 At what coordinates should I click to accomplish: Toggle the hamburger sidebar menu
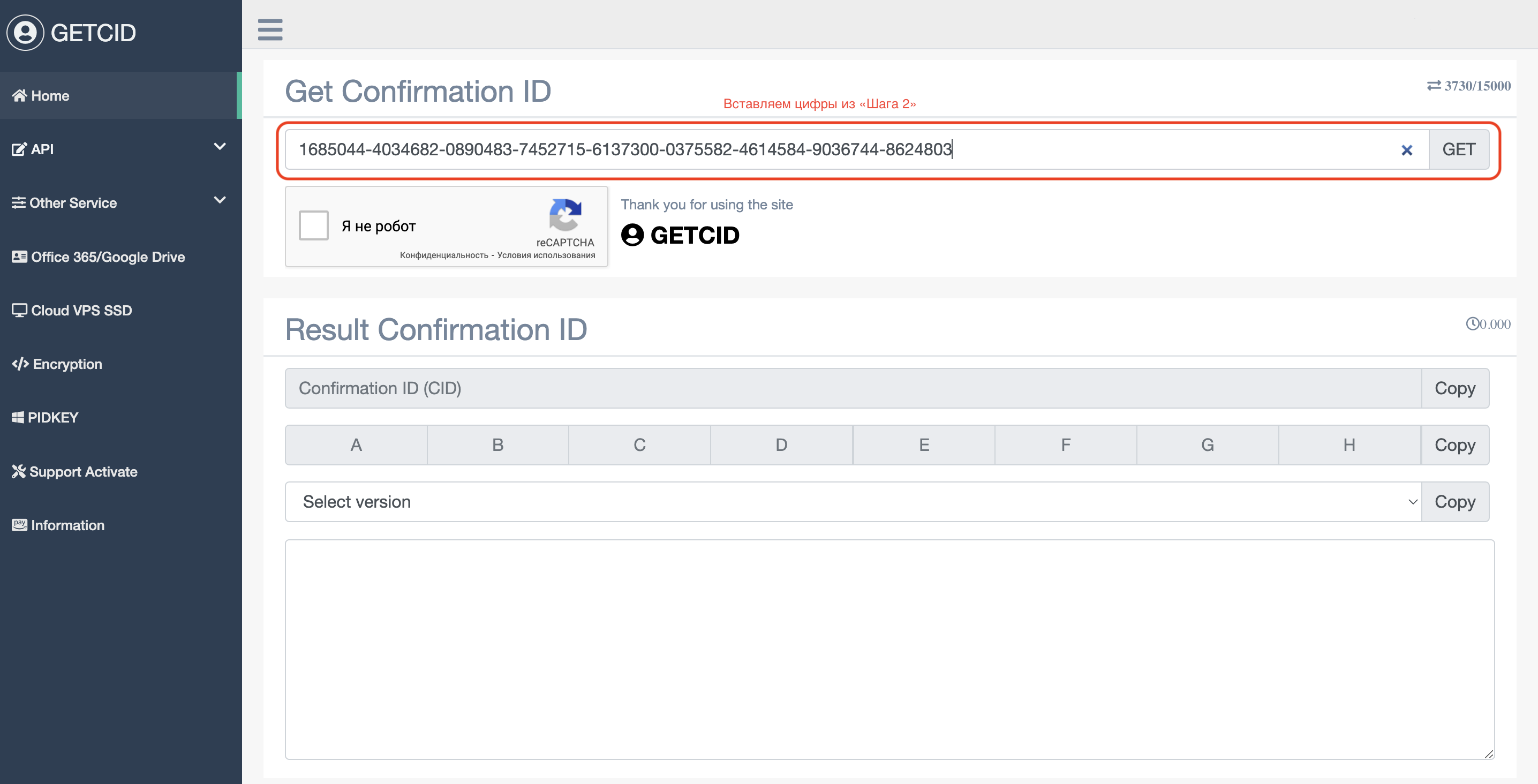click(x=270, y=29)
